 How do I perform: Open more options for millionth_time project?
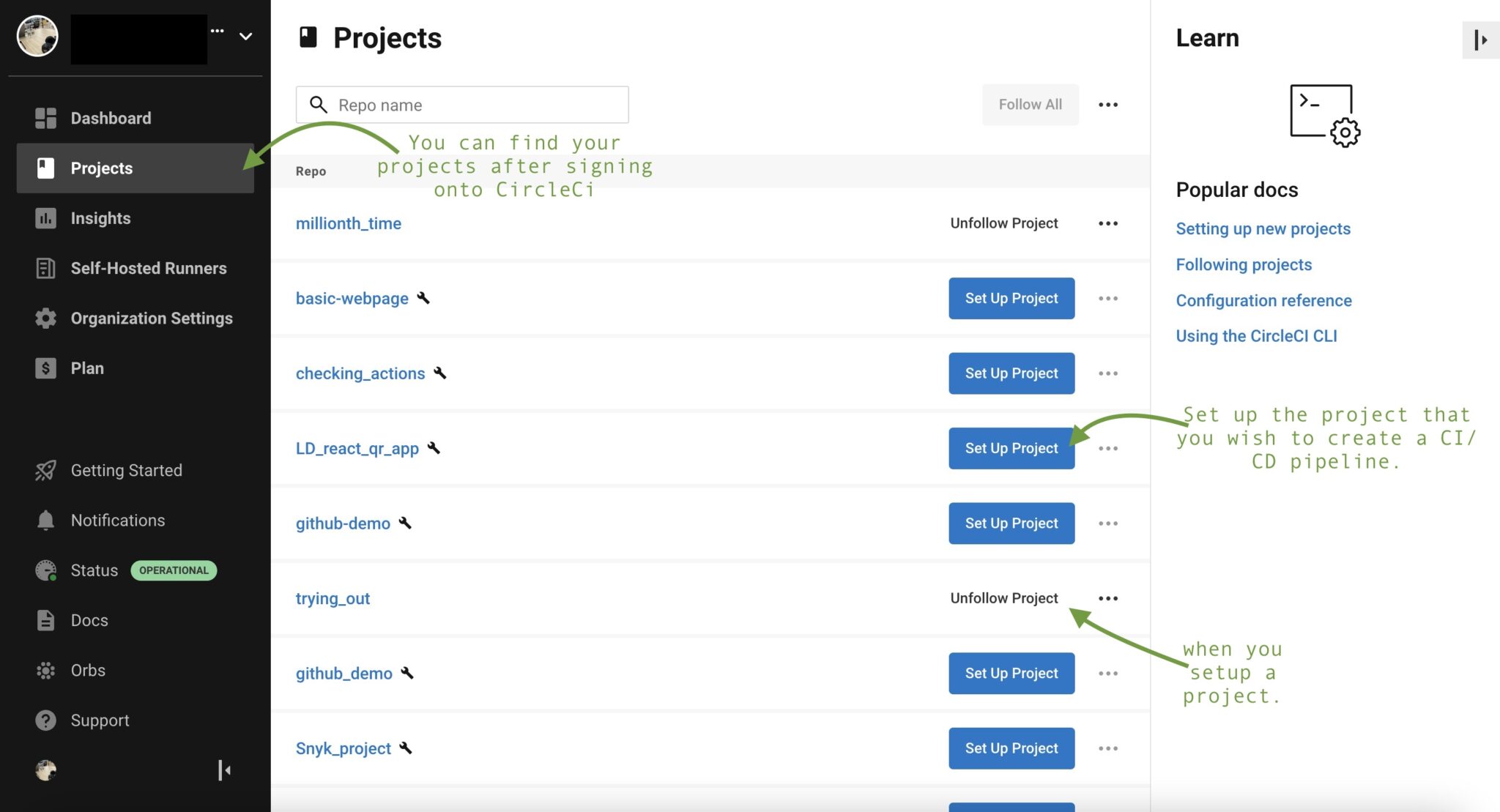click(x=1107, y=223)
